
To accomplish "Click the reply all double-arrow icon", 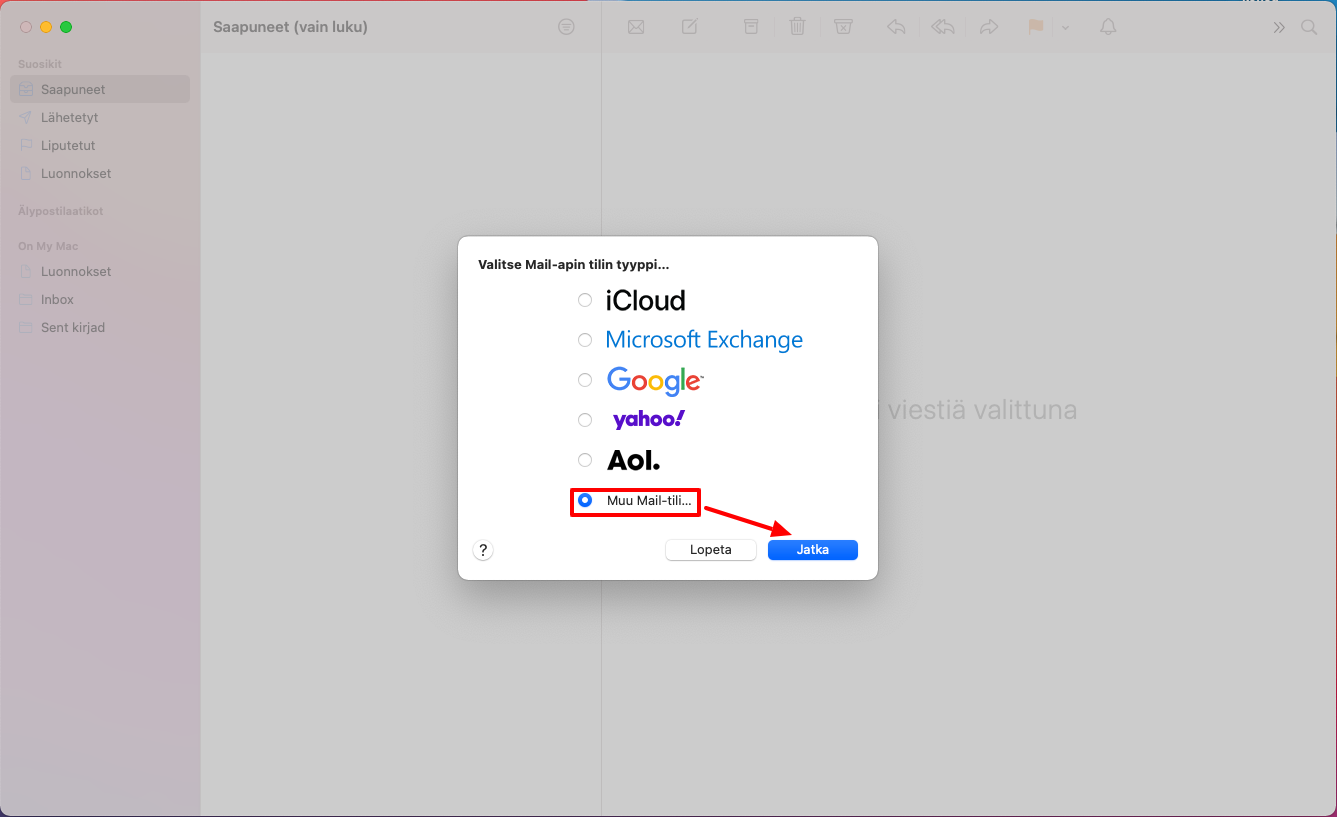I will [x=942, y=27].
